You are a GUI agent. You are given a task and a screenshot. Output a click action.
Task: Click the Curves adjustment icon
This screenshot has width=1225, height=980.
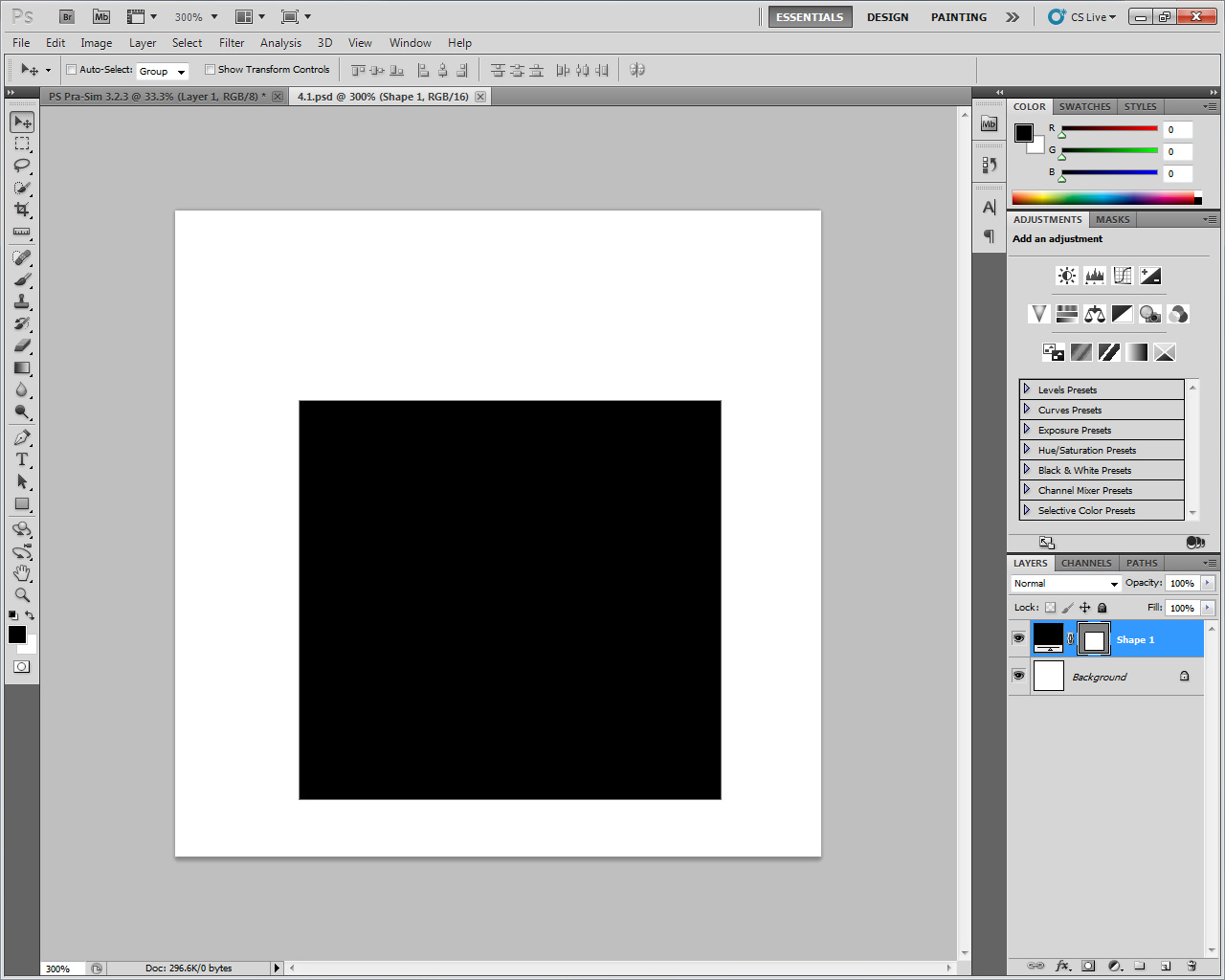click(x=1123, y=276)
